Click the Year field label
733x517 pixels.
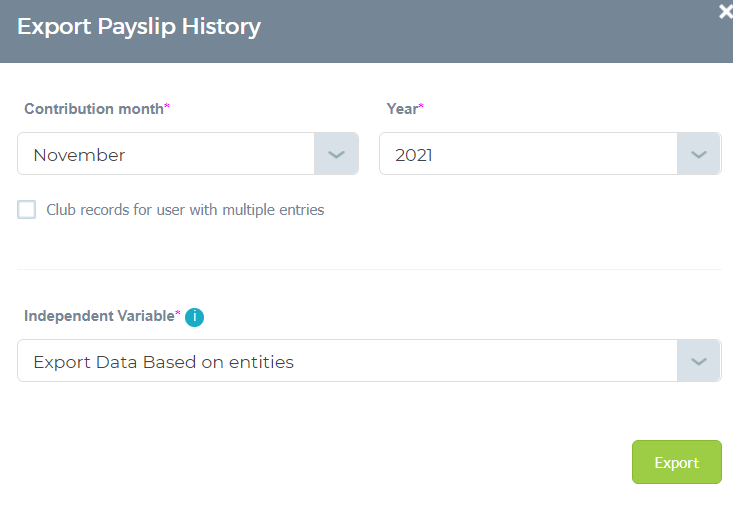pyautogui.click(x=402, y=109)
